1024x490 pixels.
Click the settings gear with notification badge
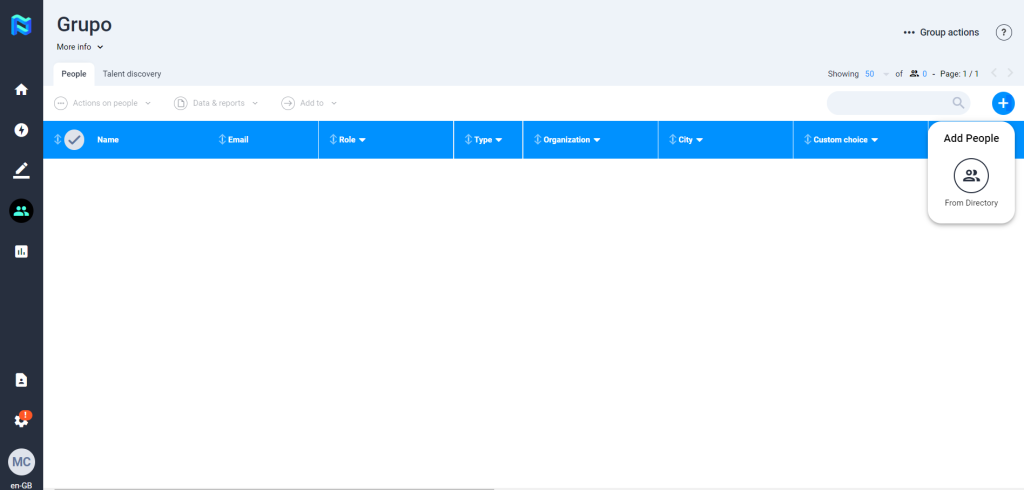(x=21, y=421)
